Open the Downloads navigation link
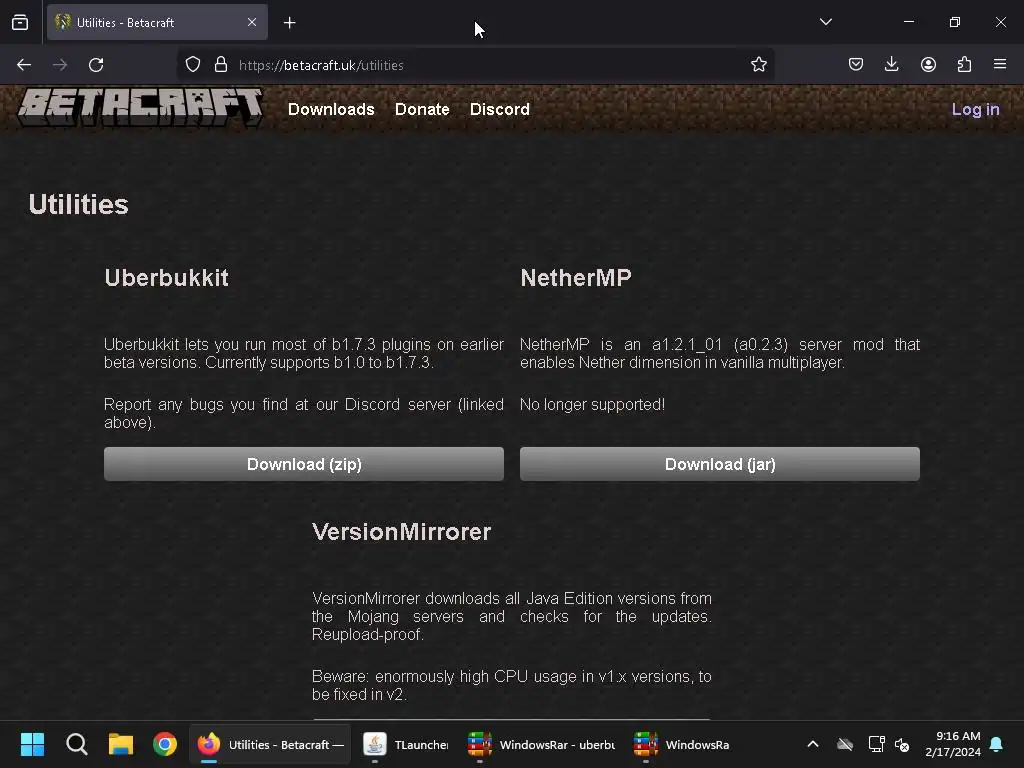 [x=331, y=109]
